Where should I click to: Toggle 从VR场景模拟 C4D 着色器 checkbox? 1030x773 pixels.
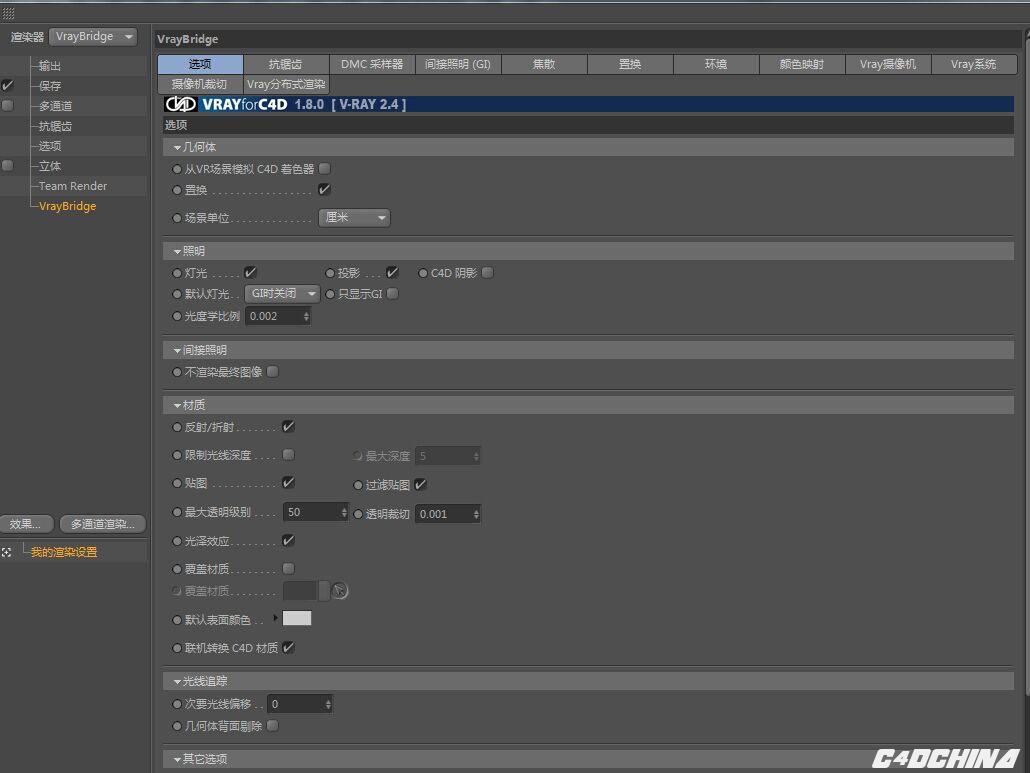pos(325,169)
